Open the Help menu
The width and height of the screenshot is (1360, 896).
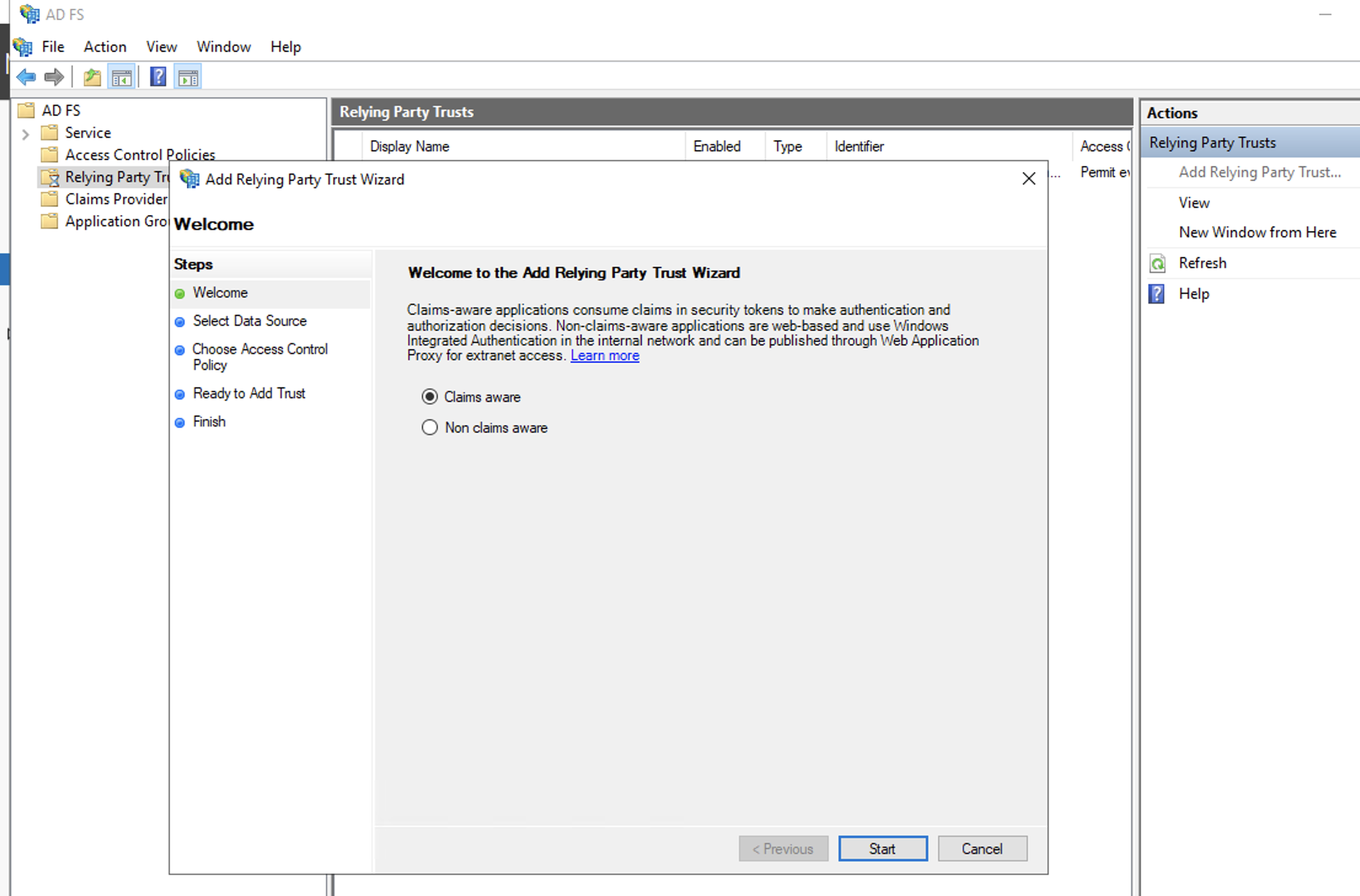286,47
